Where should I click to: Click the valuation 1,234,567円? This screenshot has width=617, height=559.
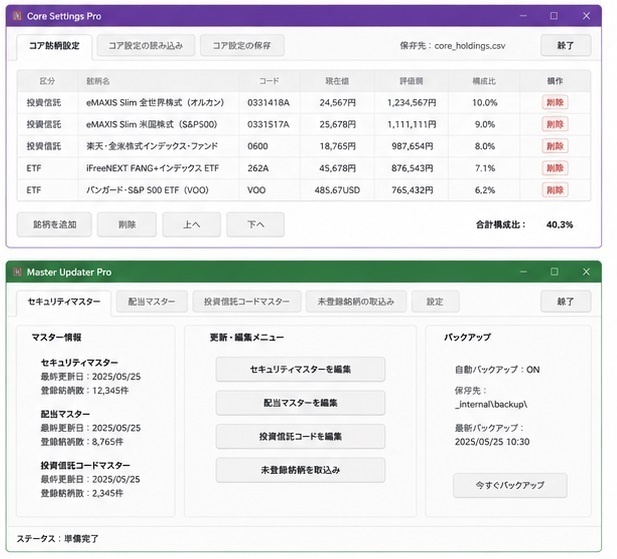pyautogui.click(x=412, y=103)
